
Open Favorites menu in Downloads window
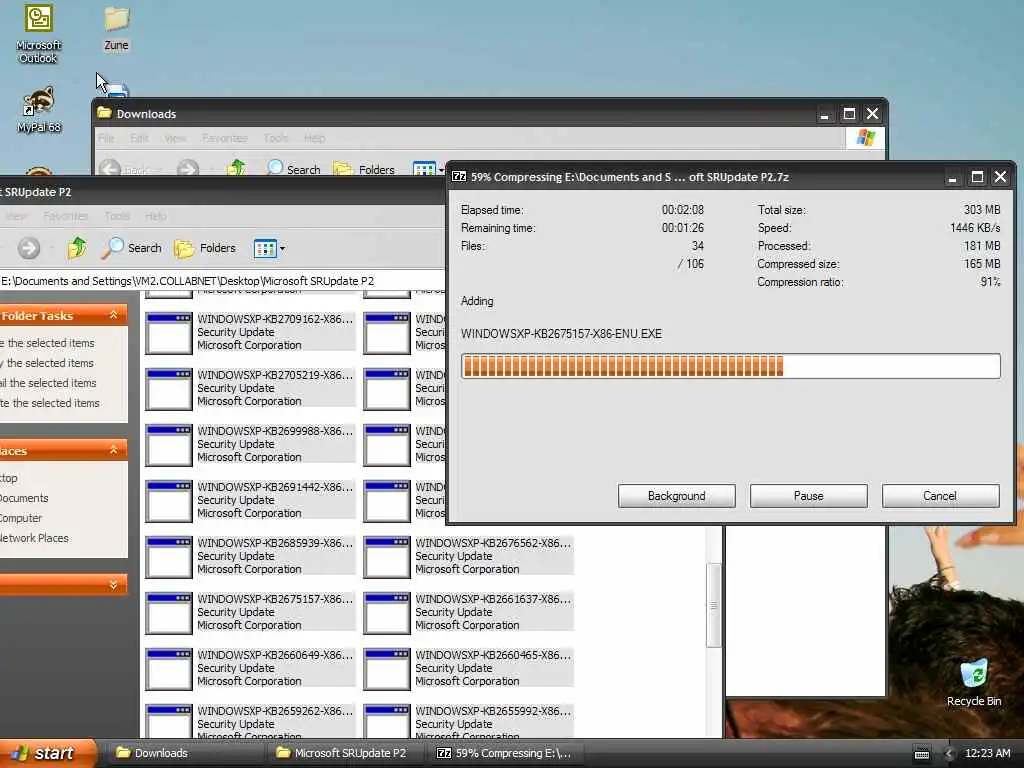coord(225,138)
